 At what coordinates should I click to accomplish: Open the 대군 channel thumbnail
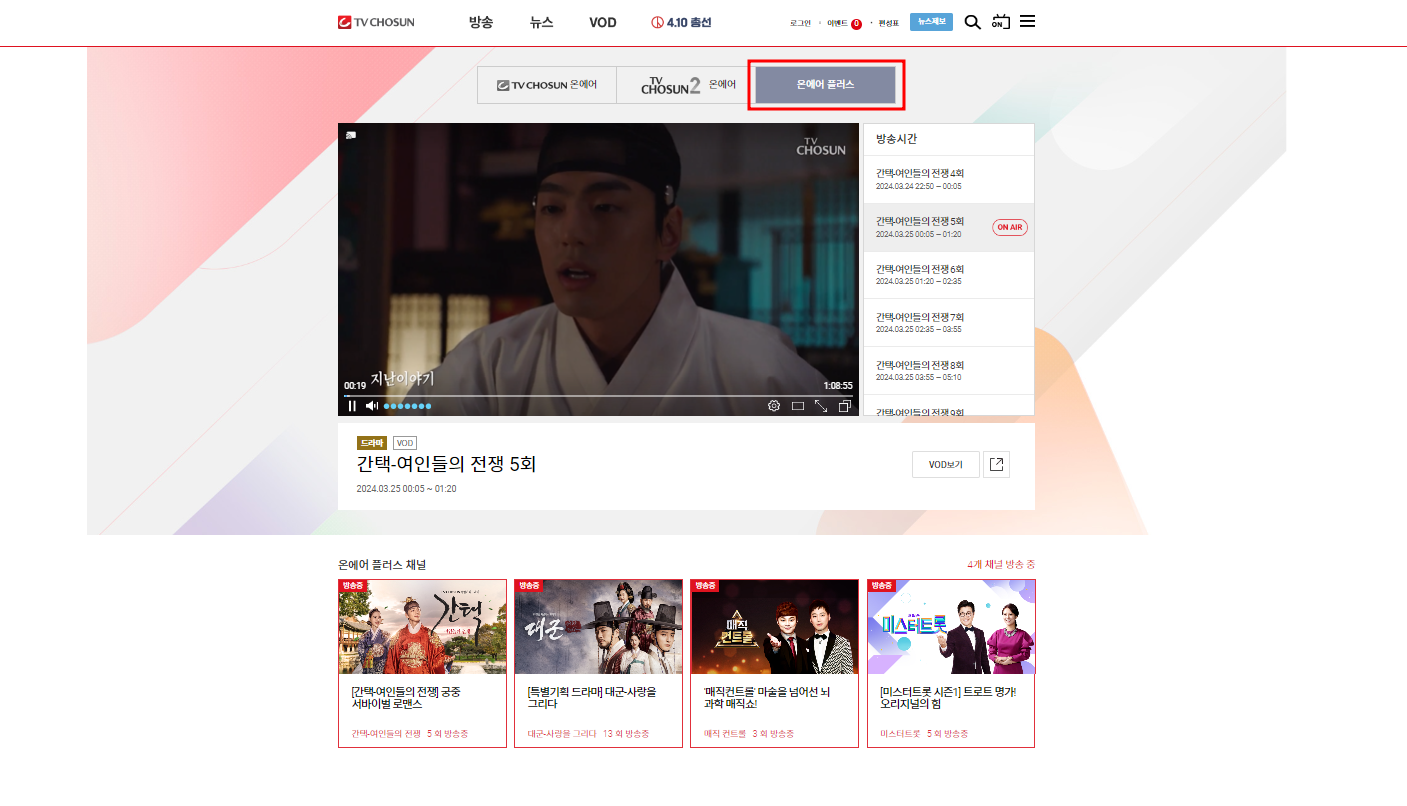click(599, 627)
